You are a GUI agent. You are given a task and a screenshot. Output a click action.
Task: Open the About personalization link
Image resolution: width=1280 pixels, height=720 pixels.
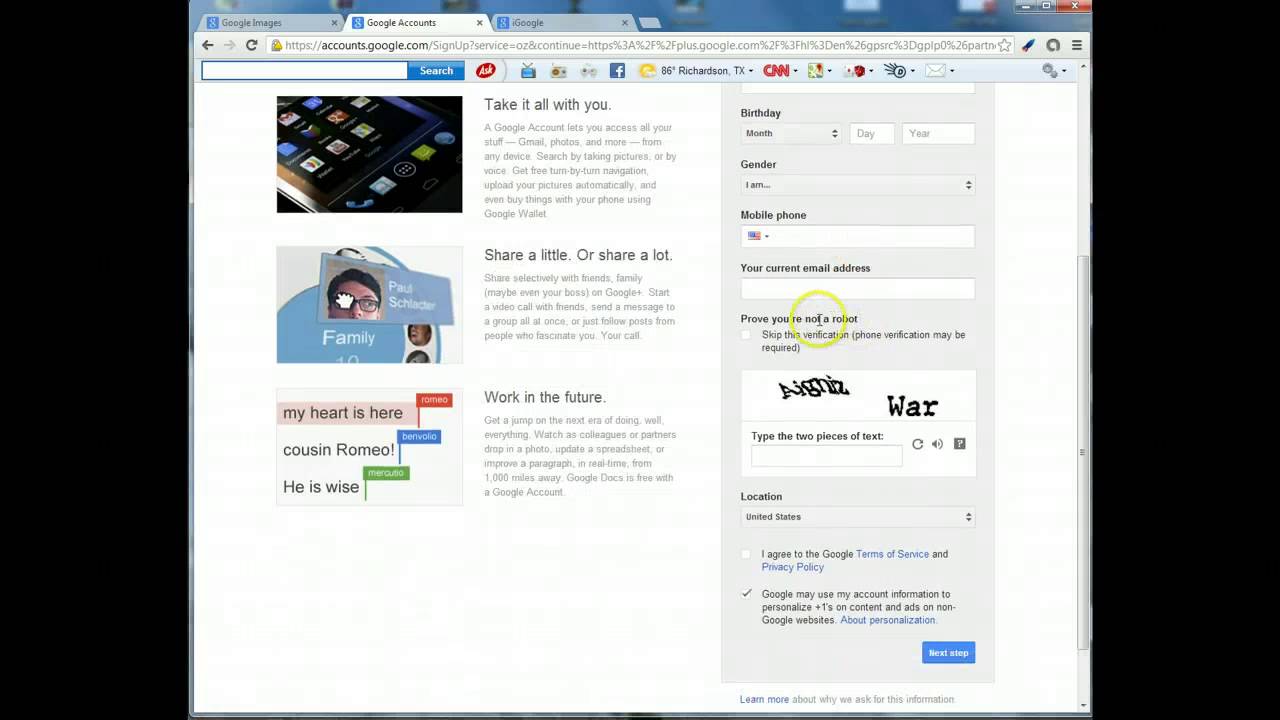pyautogui.click(x=888, y=620)
